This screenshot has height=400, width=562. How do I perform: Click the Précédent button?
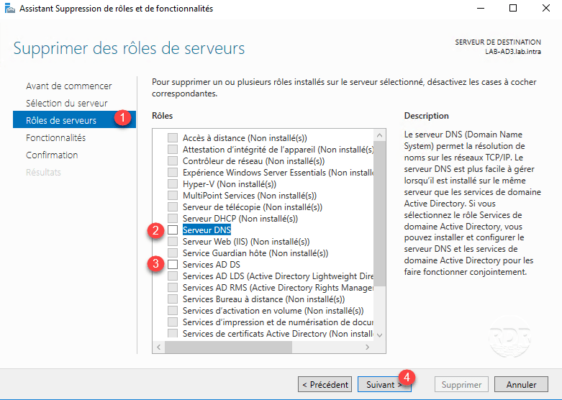point(325,385)
